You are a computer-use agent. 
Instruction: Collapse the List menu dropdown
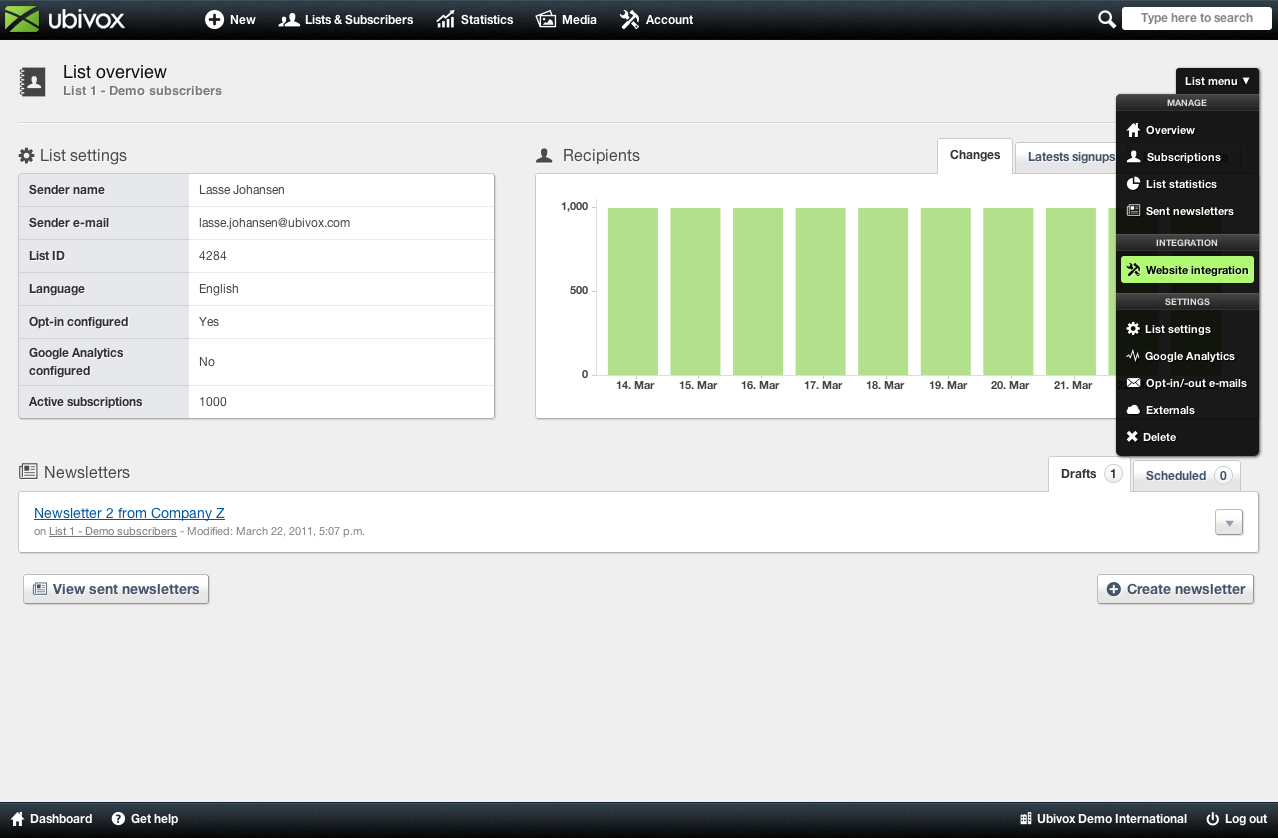(x=1217, y=81)
